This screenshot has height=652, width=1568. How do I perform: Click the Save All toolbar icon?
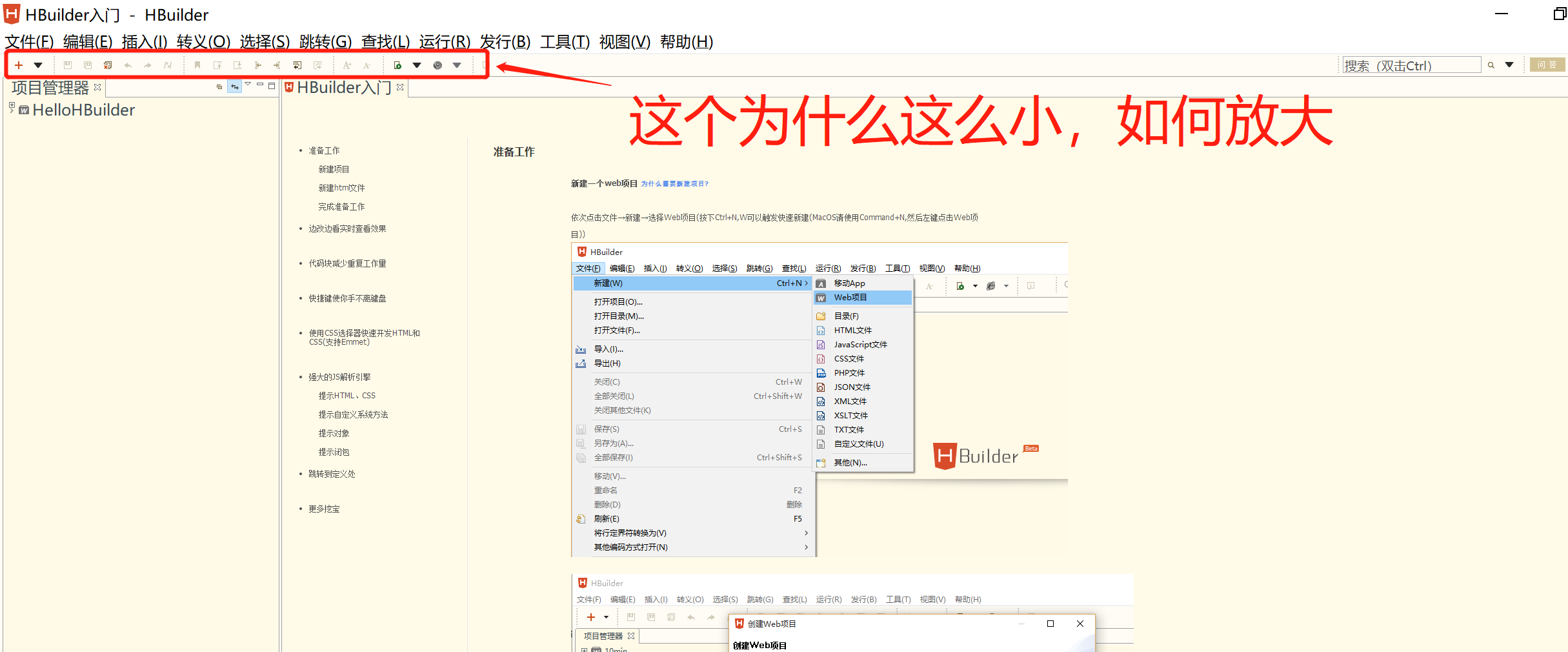(88, 65)
